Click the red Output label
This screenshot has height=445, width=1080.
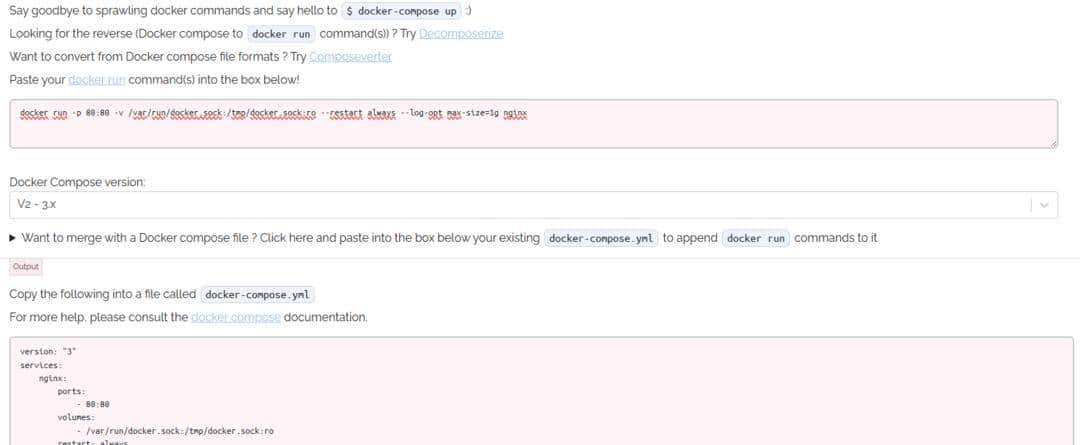click(x=26, y=267)
